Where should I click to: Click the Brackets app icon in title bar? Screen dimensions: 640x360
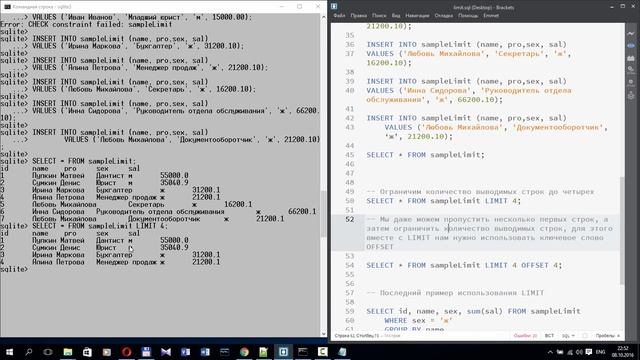334,6
